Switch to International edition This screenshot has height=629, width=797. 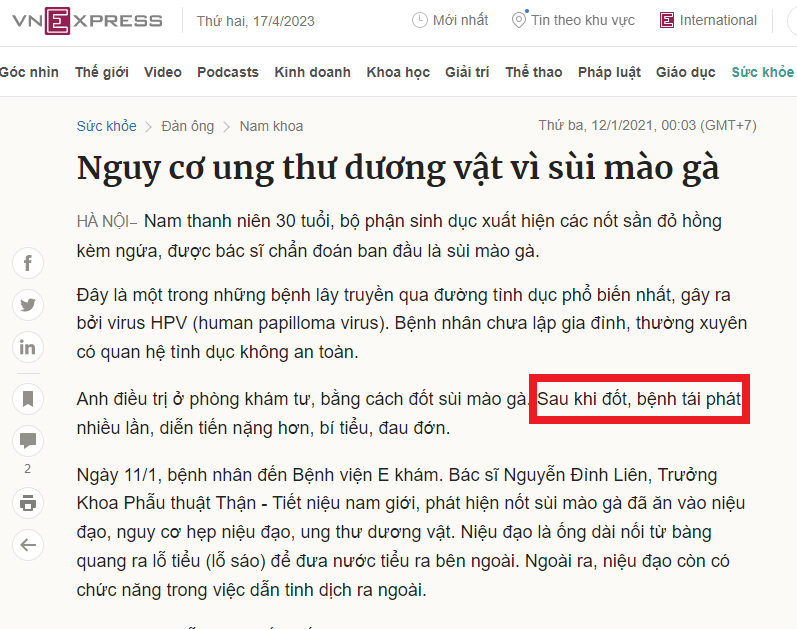708,21
